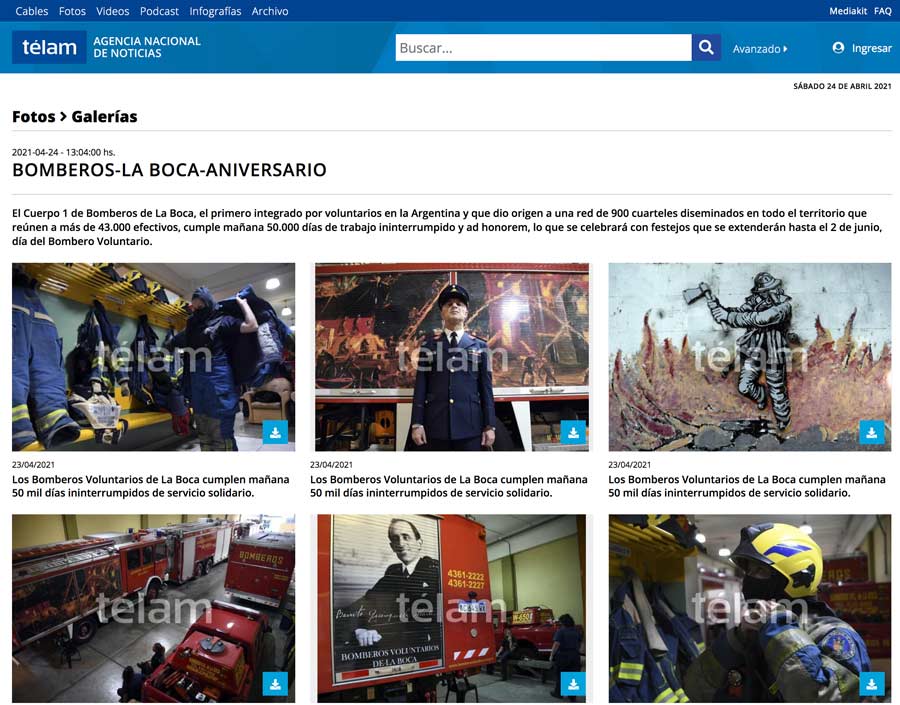The image size is (900, 705).
Task: Open the Télam logo home link
Action: click(x=49, y=47)
